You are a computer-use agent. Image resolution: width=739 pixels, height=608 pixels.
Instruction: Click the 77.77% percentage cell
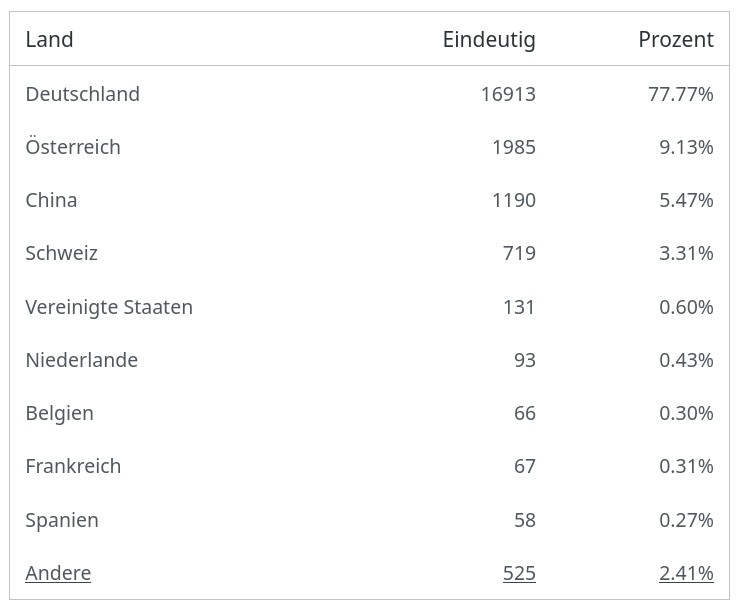pos(681,94)
